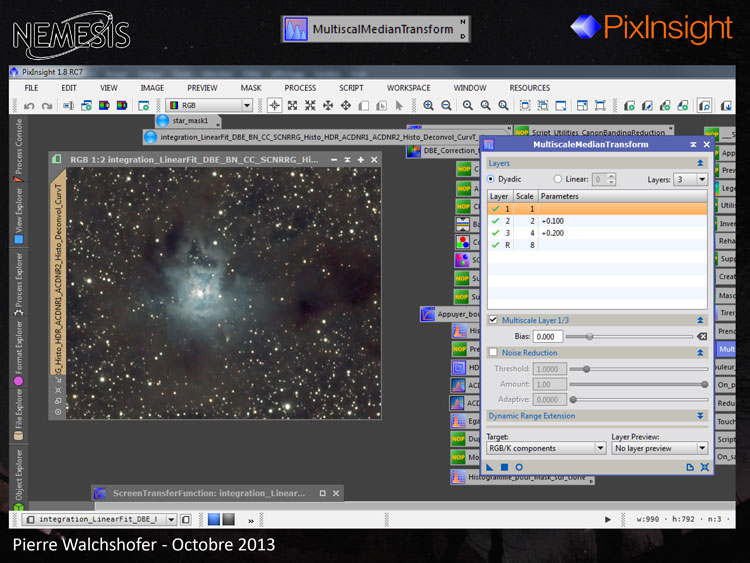Viewport: 750px width, 563px height.
Task: Collapse the Multiscale Layer 1/3 section
Action: (700, 320)
